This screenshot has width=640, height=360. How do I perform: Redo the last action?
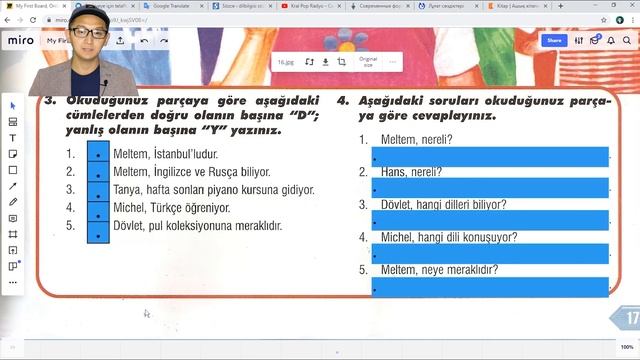coord(164,41)
